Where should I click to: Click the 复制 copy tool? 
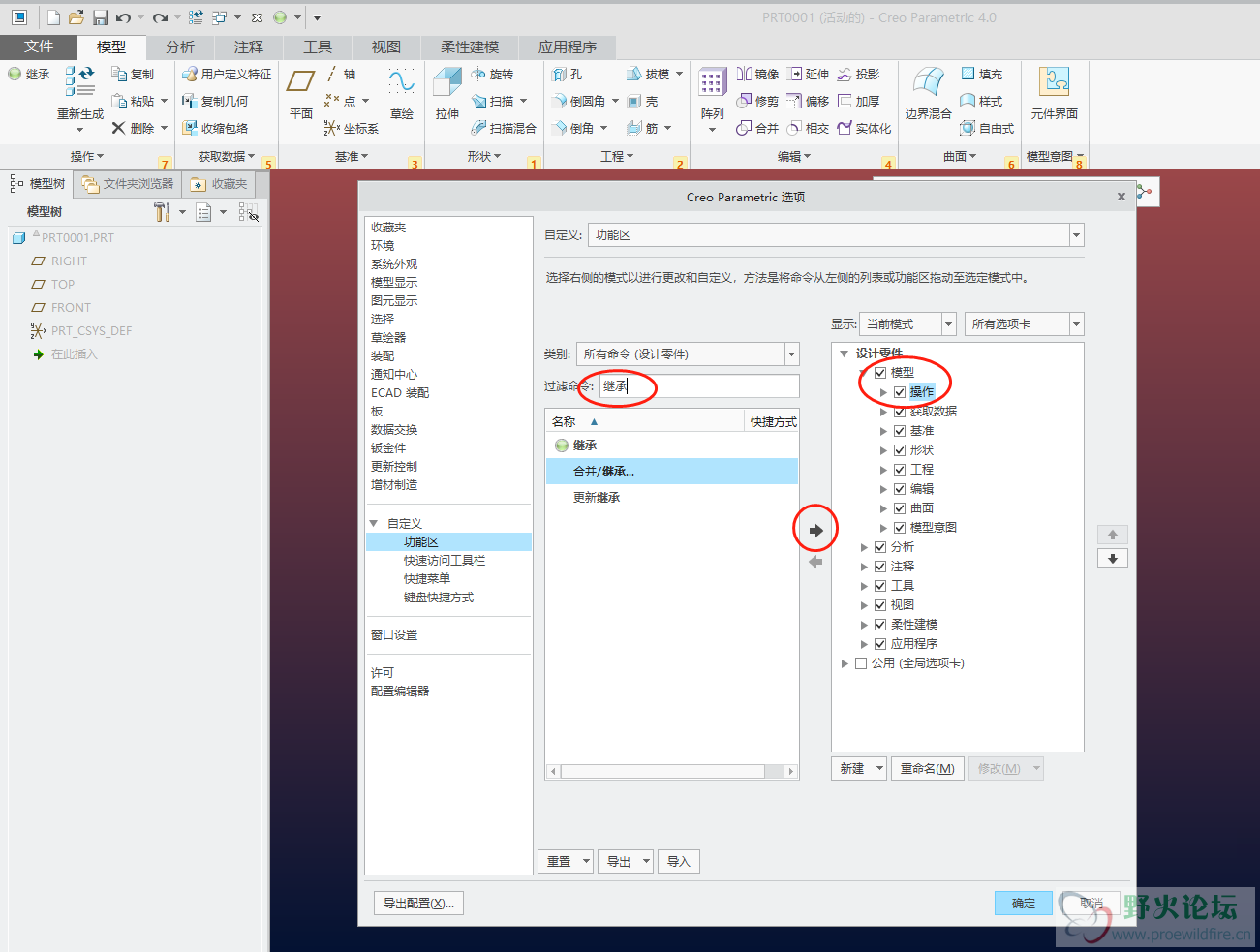[x=133, y=74]
